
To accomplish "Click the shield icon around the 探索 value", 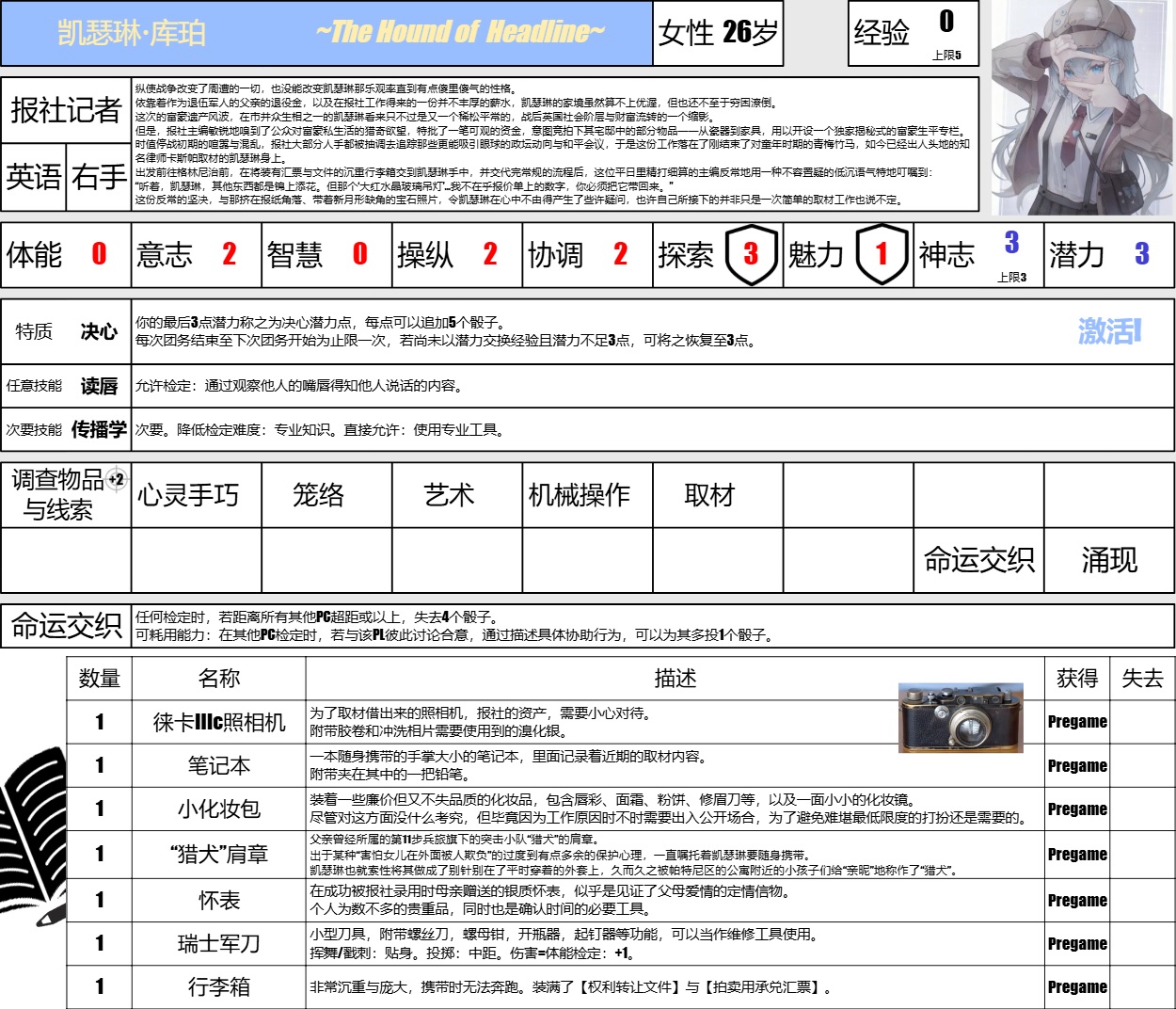I will click(x=751, y=254).
